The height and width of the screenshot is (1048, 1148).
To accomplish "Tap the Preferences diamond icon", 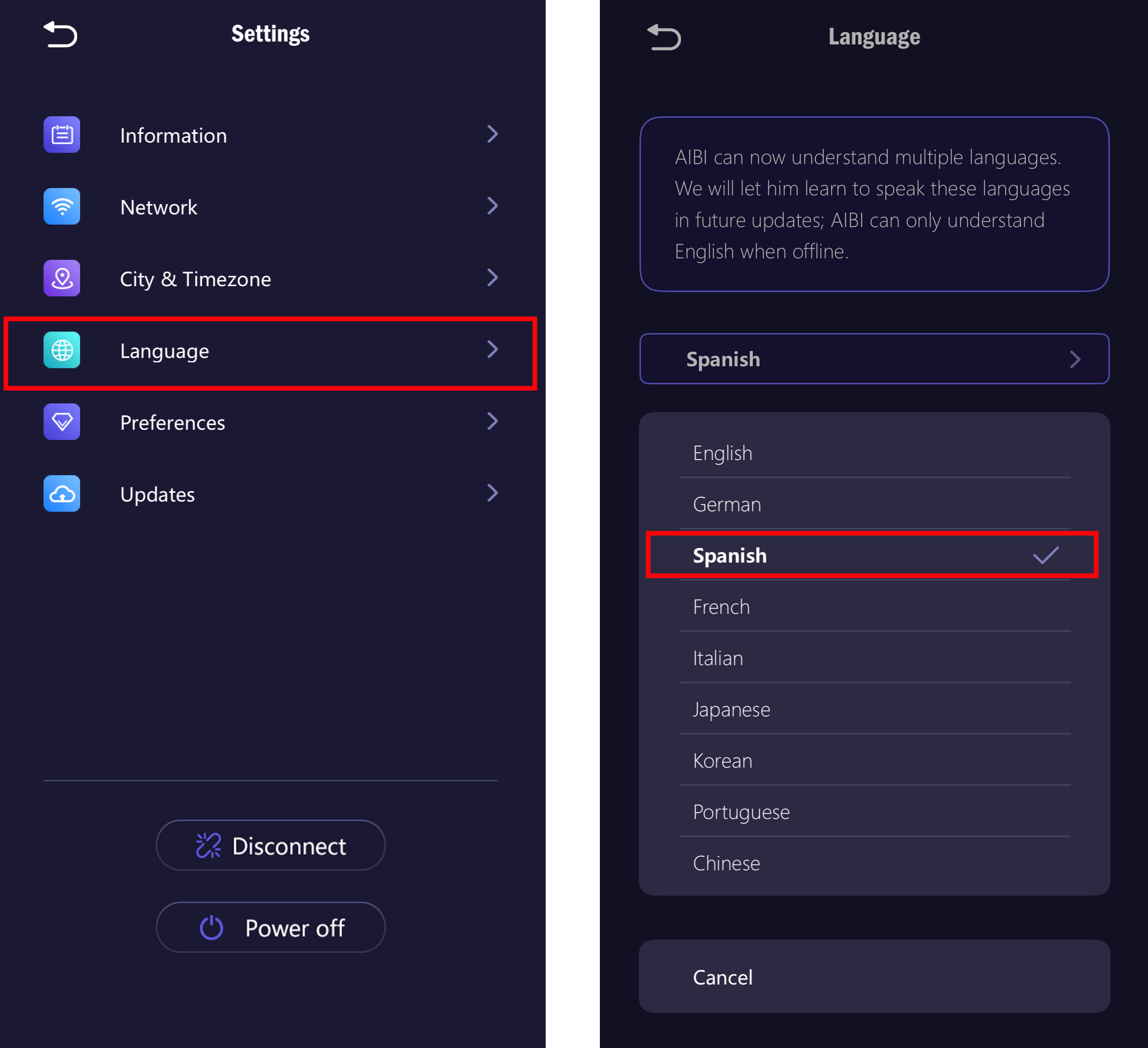I will pos(62,422).
